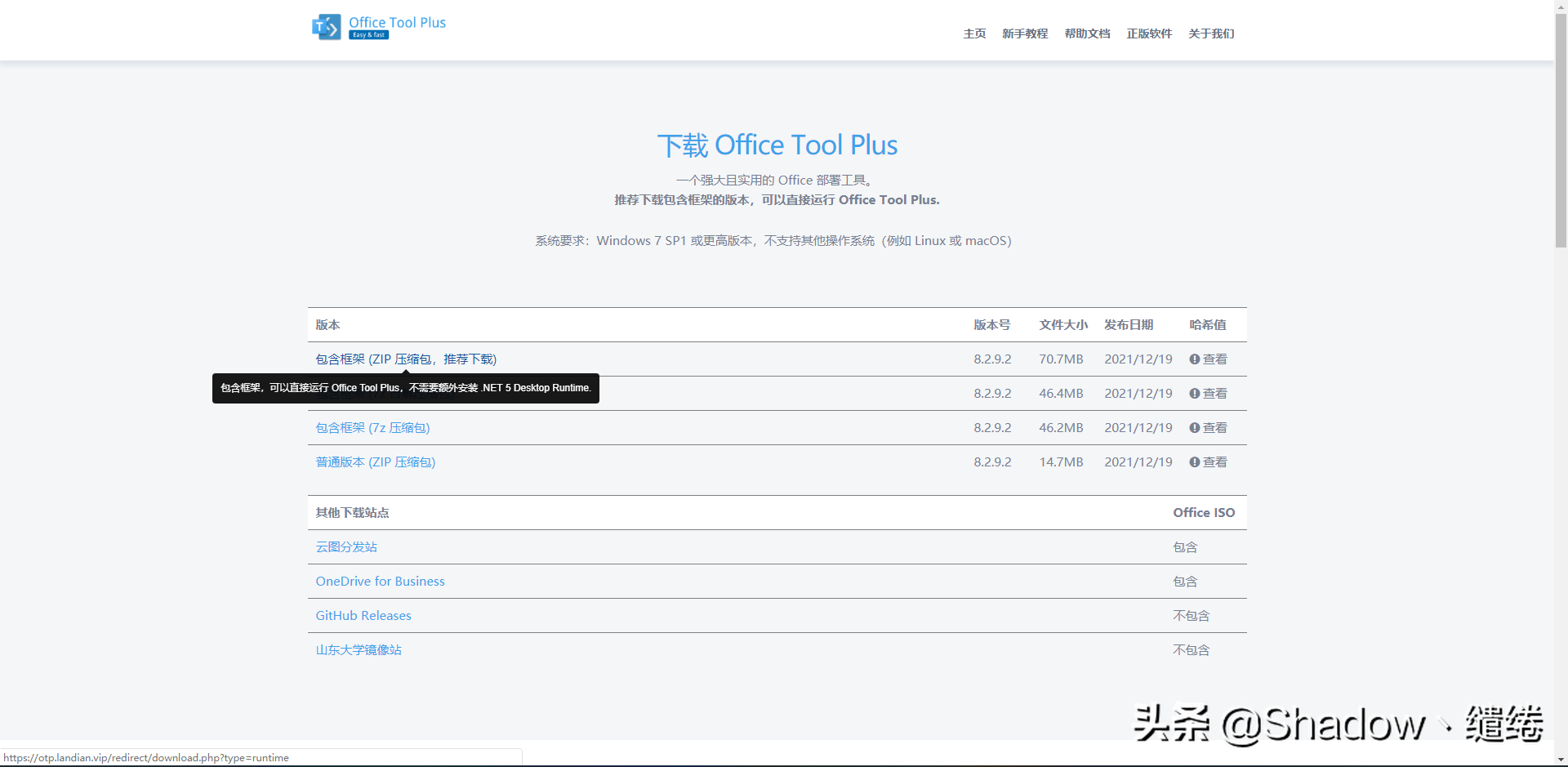Click the 文件大小 column header
The image size is (1568, 767).
pos(1063,325)
